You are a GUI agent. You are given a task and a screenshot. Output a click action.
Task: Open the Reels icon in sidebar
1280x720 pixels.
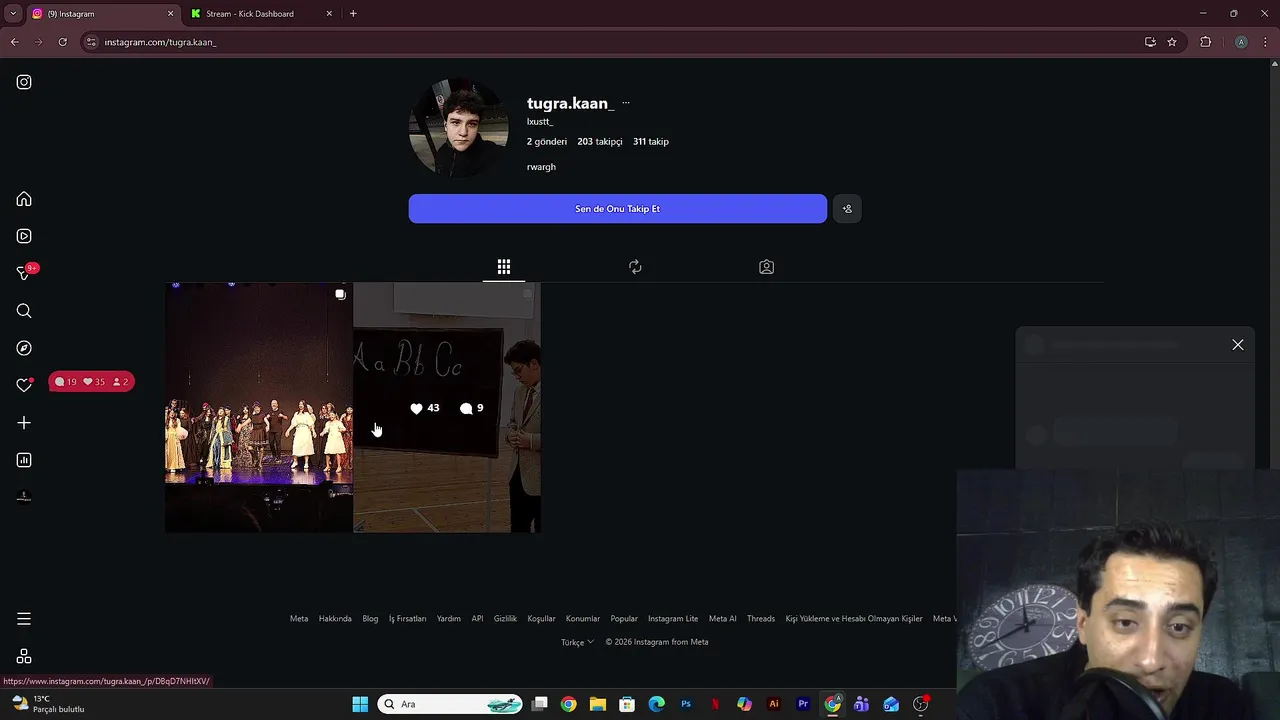[24, 236]
